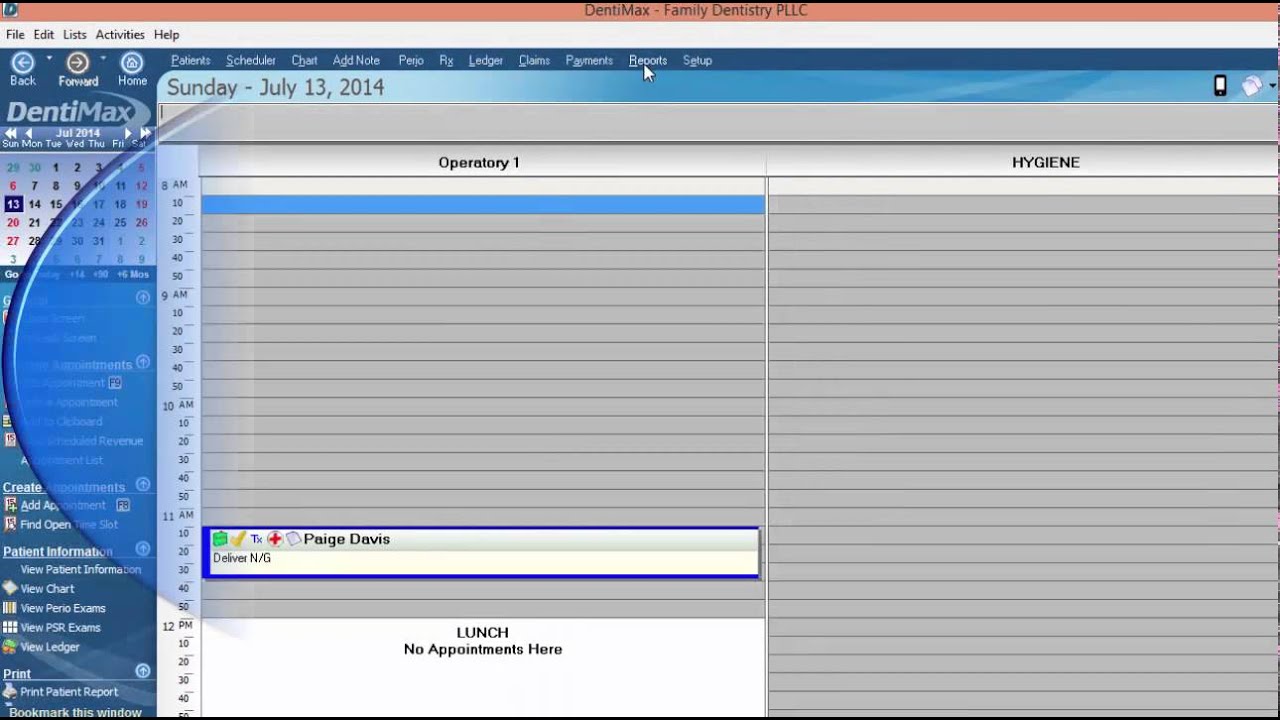Viewport: 1280px width, 720px height.
Task: Click the Add Appointment icon in sidebar
Action: (x=11, y=505)
